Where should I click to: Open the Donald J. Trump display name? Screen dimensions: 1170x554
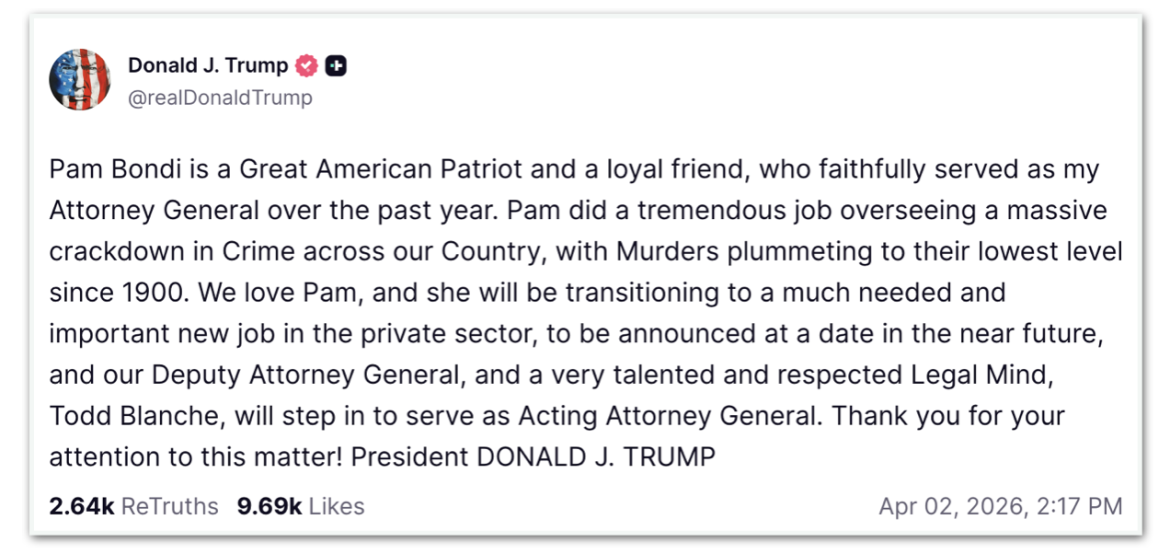[x=208, y=66]
